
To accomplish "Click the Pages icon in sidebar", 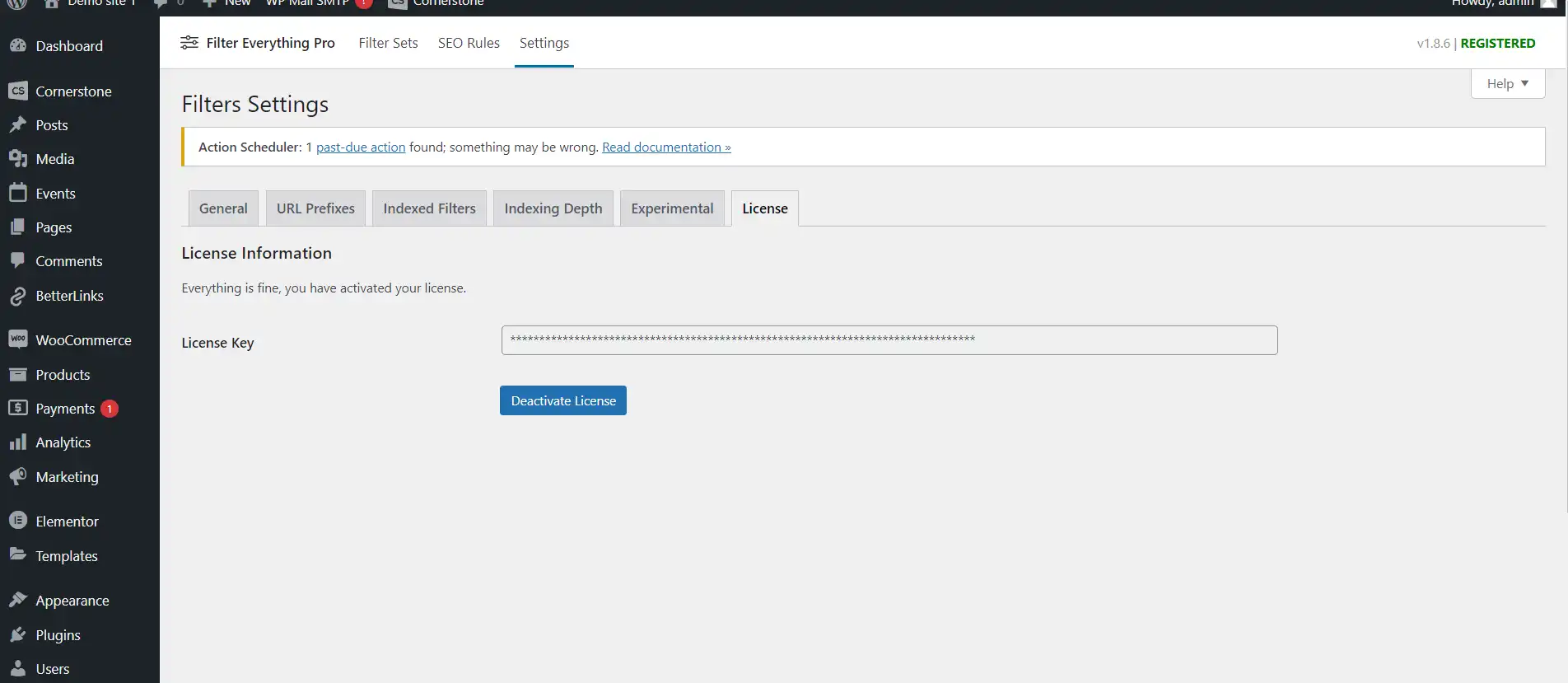I will (18, 227).
